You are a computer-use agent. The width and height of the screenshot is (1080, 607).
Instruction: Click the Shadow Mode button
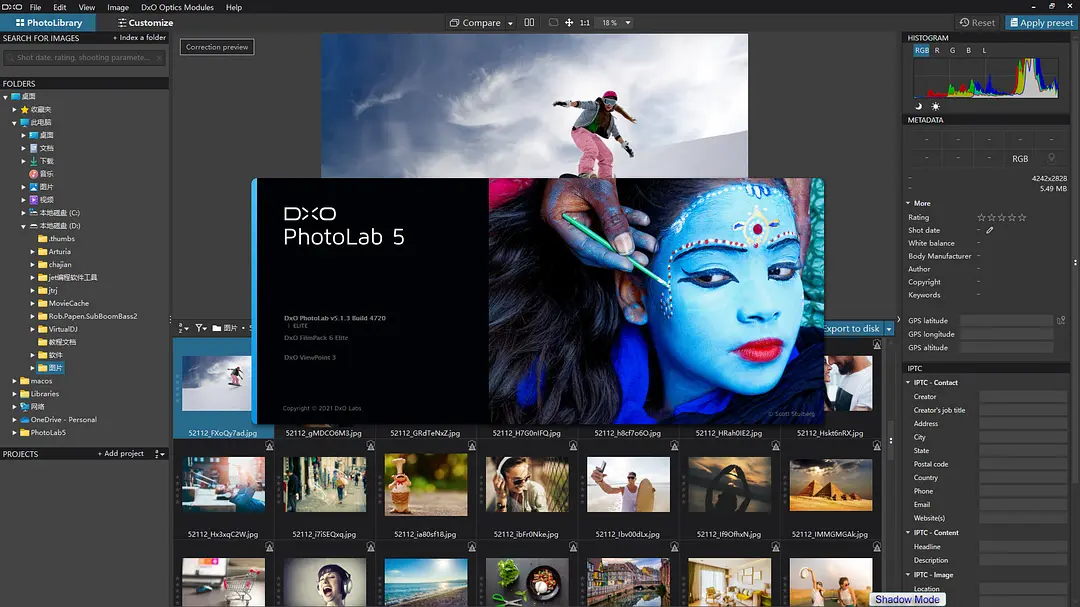point(907,599)
